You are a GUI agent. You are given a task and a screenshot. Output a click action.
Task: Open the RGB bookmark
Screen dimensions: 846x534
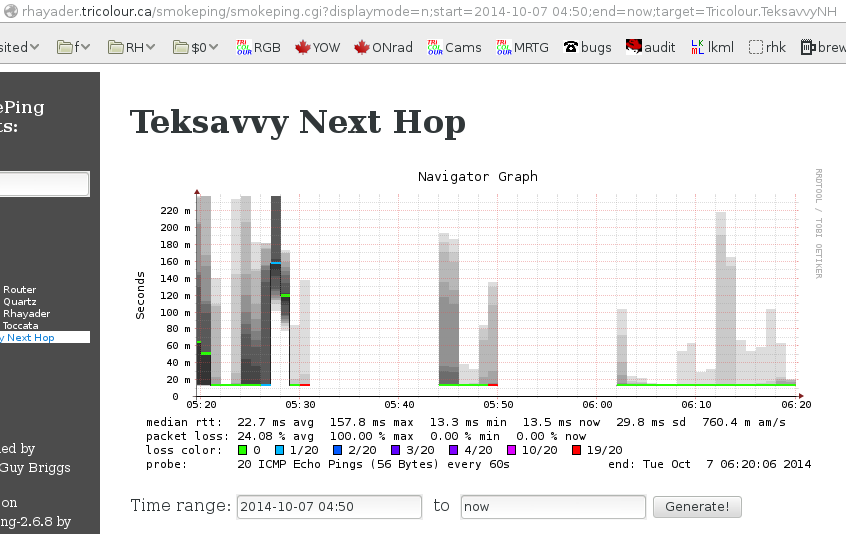(x=258, y=47)
